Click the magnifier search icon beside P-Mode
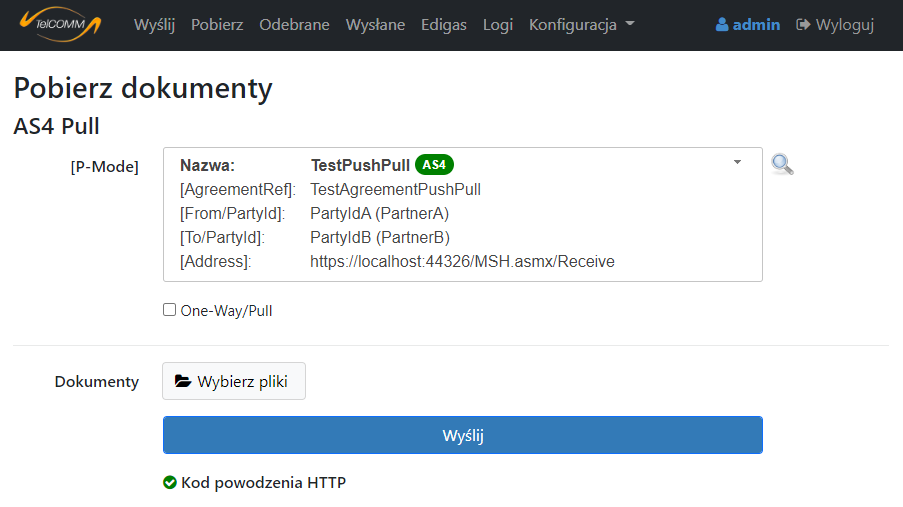The height and width of the screenshot is (507, 903). (x=782, y=165)
